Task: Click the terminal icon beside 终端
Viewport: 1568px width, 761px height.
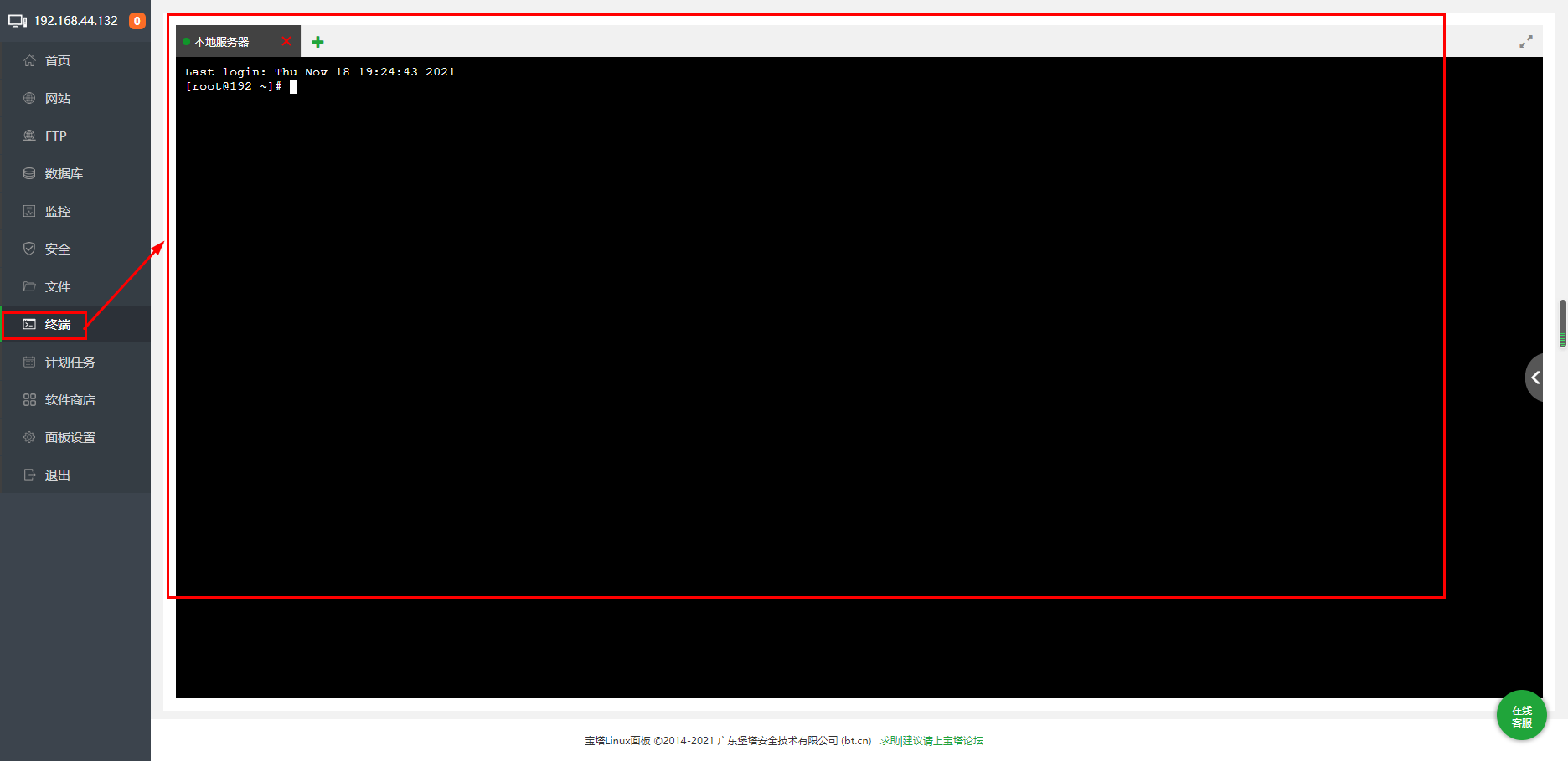Action: 29,324
